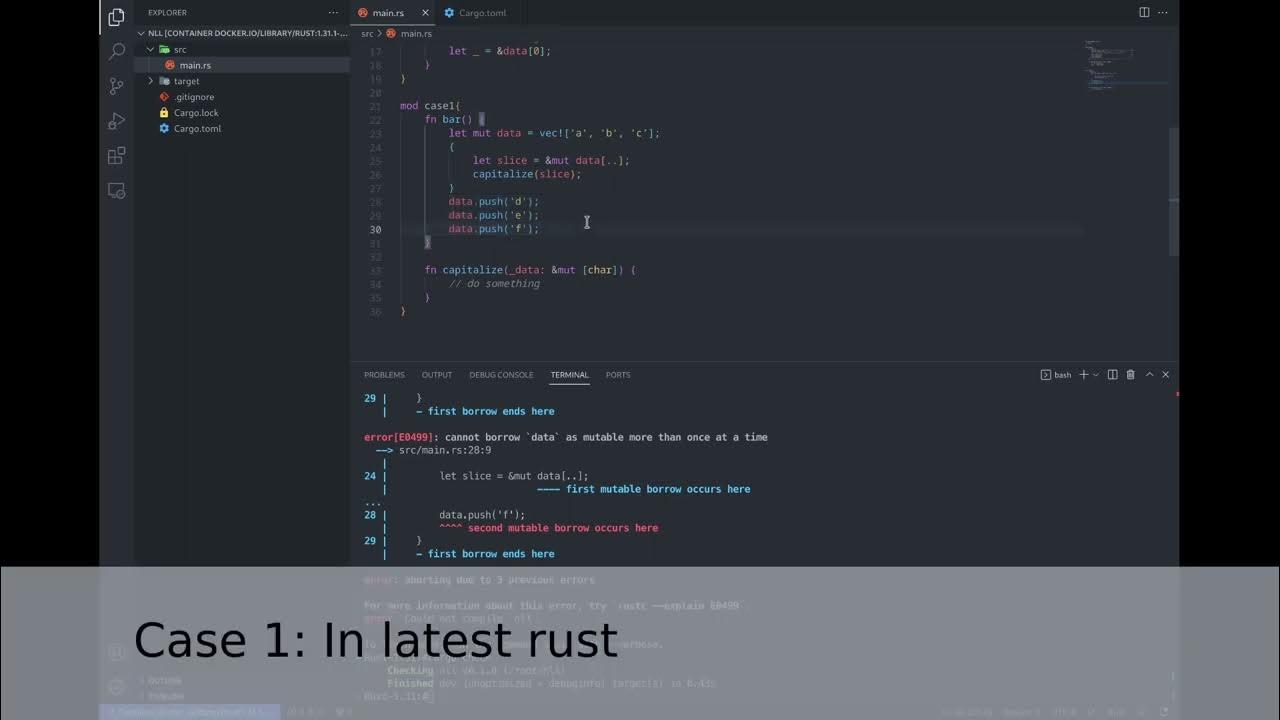The image size is (1280, 720).
Task: Click the '// do something' comment
Action: click(494, 284)
